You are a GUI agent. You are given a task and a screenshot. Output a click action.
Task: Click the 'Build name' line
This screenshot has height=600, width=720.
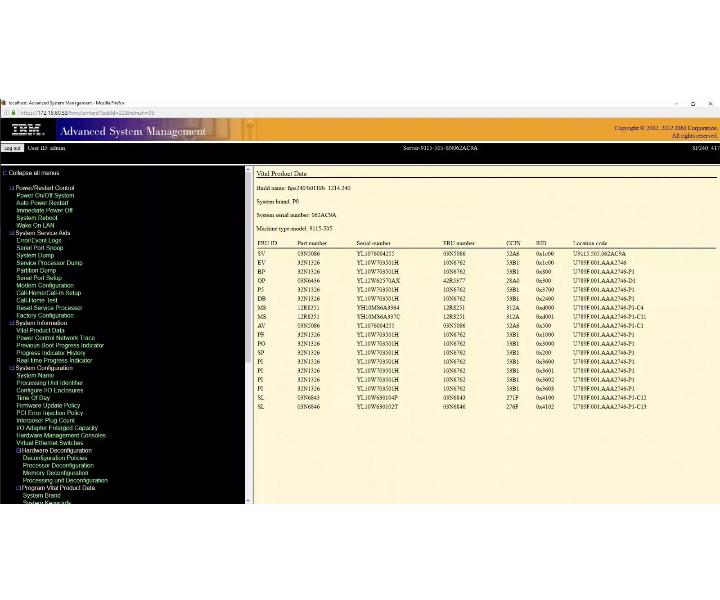pyautogui.click(x=303, y=188)
